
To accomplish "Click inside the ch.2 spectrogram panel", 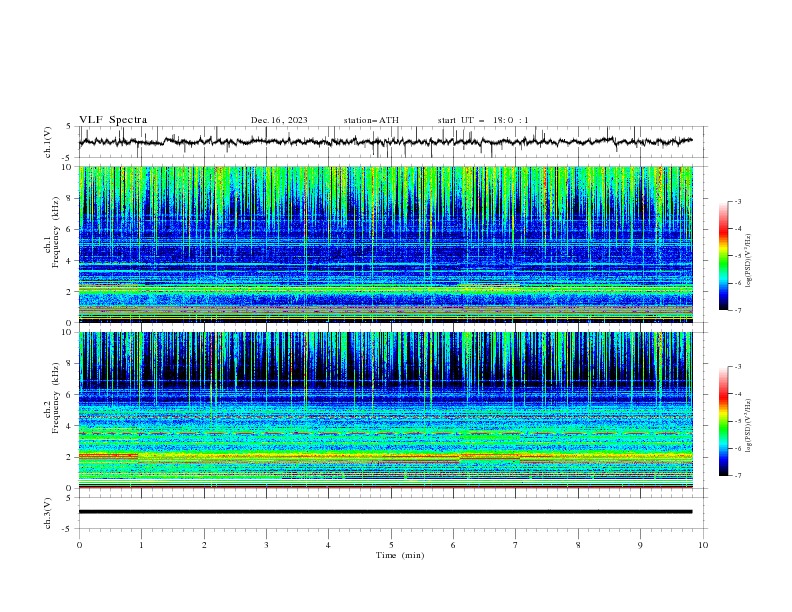I will (386, 410).
